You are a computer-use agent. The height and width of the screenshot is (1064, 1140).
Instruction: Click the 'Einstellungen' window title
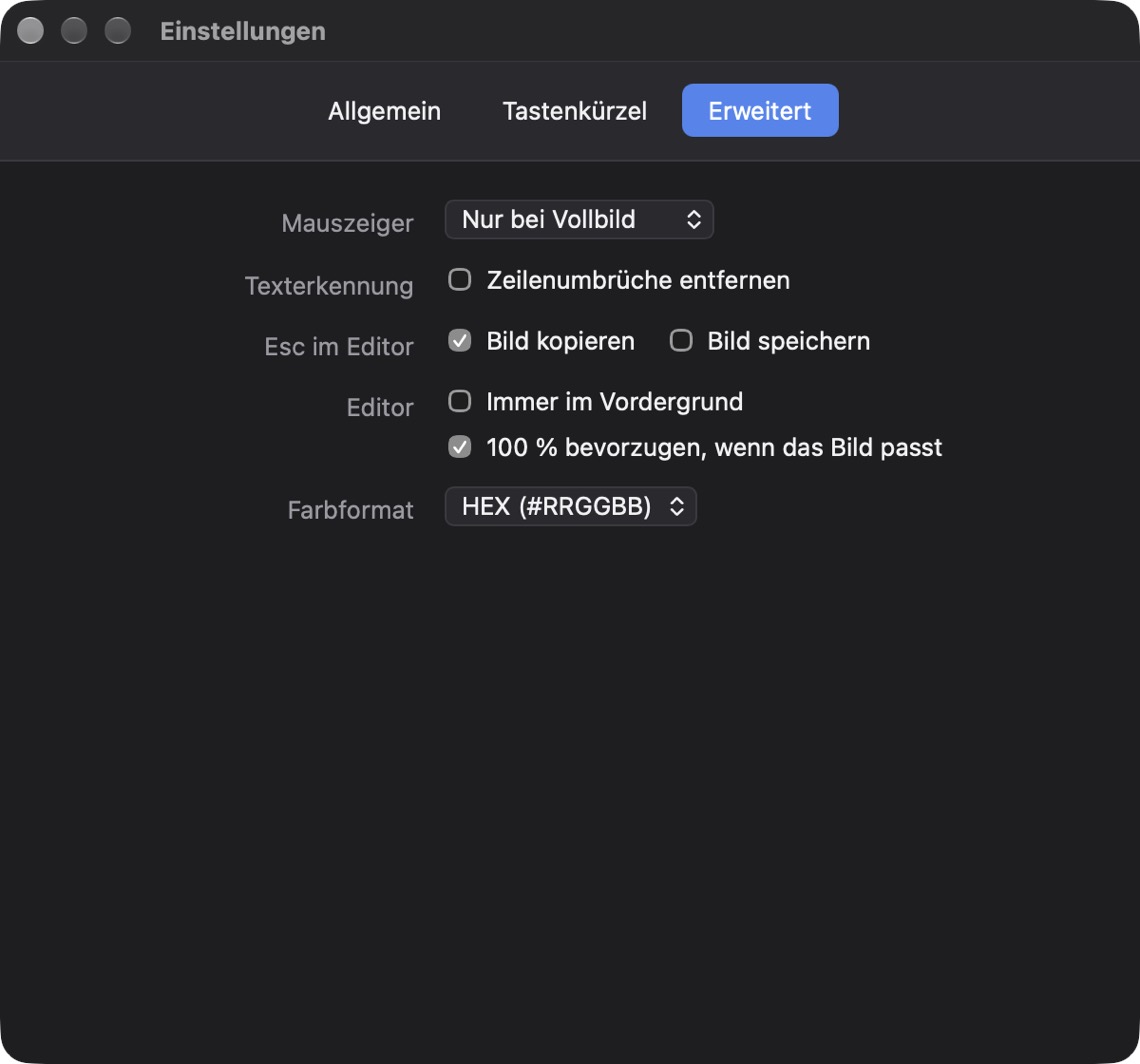(243, 31)
